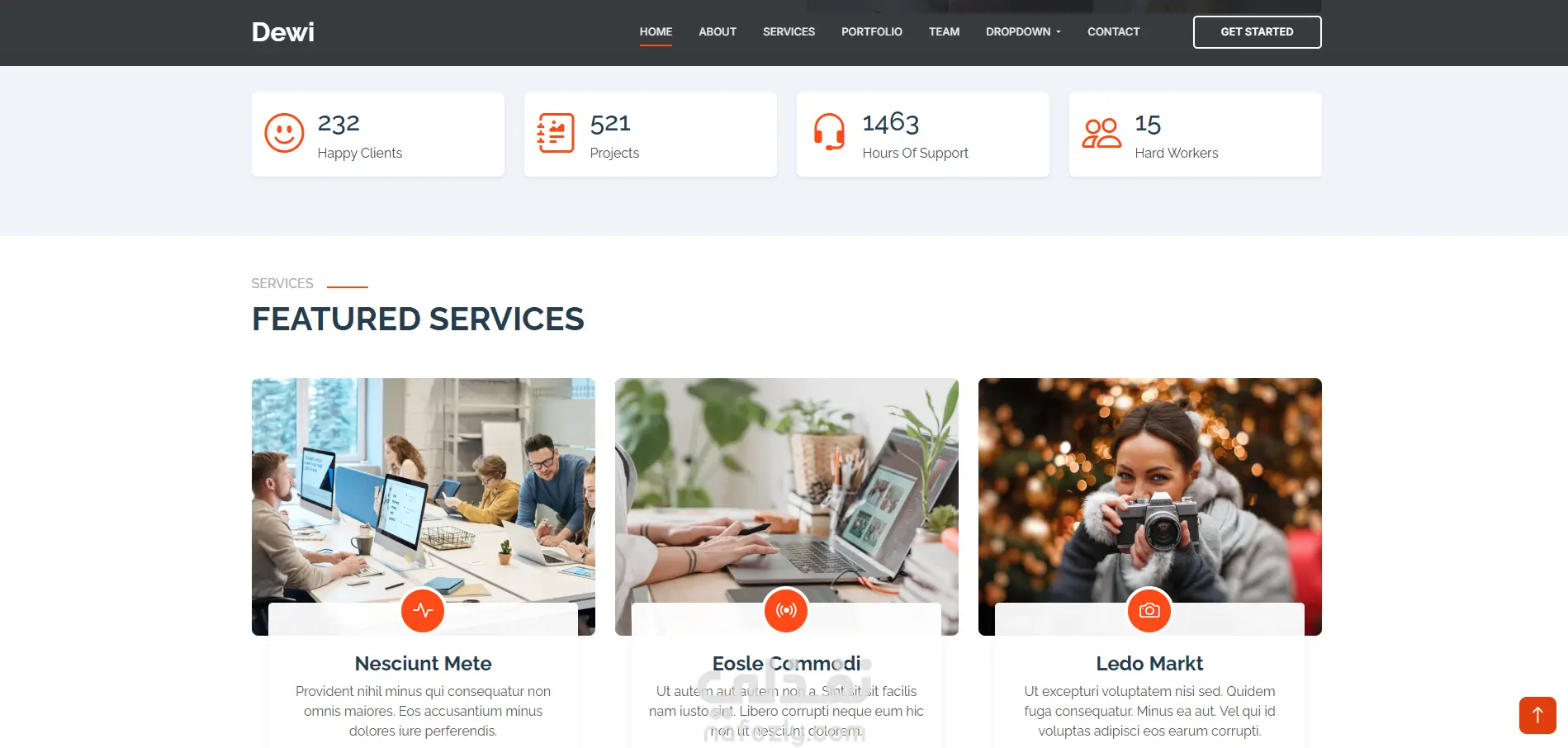
Task: Open the About nav item
Action: [x=718, y=32]
